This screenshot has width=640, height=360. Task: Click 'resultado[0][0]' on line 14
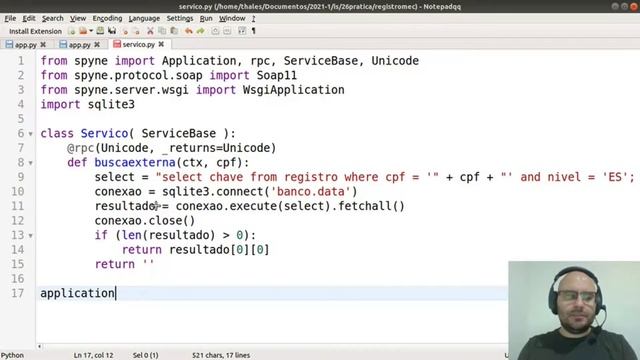click(219, 250)
